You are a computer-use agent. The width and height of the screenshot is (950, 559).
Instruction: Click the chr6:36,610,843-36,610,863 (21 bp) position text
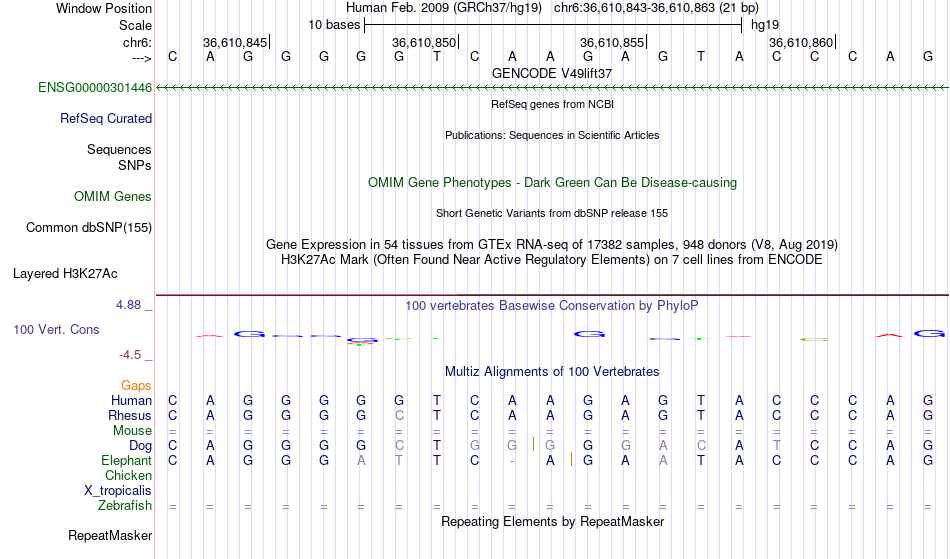(656, 8)
